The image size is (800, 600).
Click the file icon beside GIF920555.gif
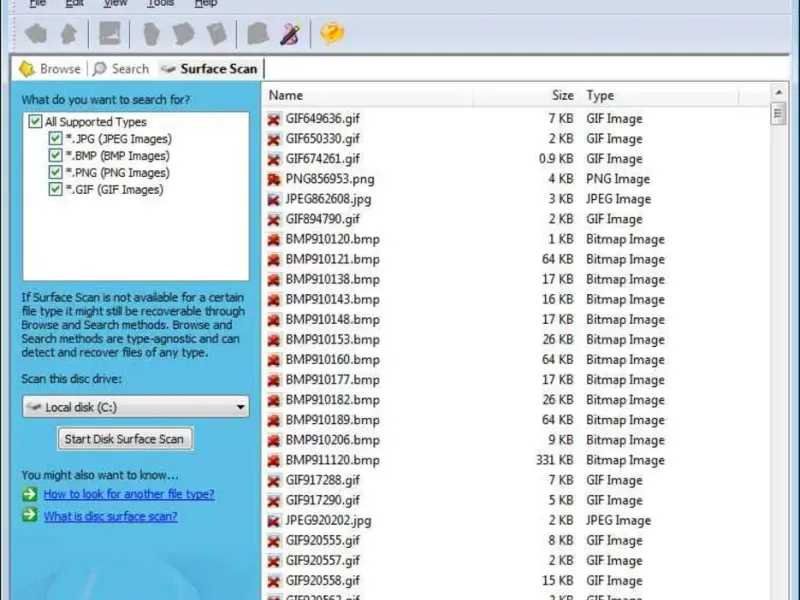click(x=274, y=541)
